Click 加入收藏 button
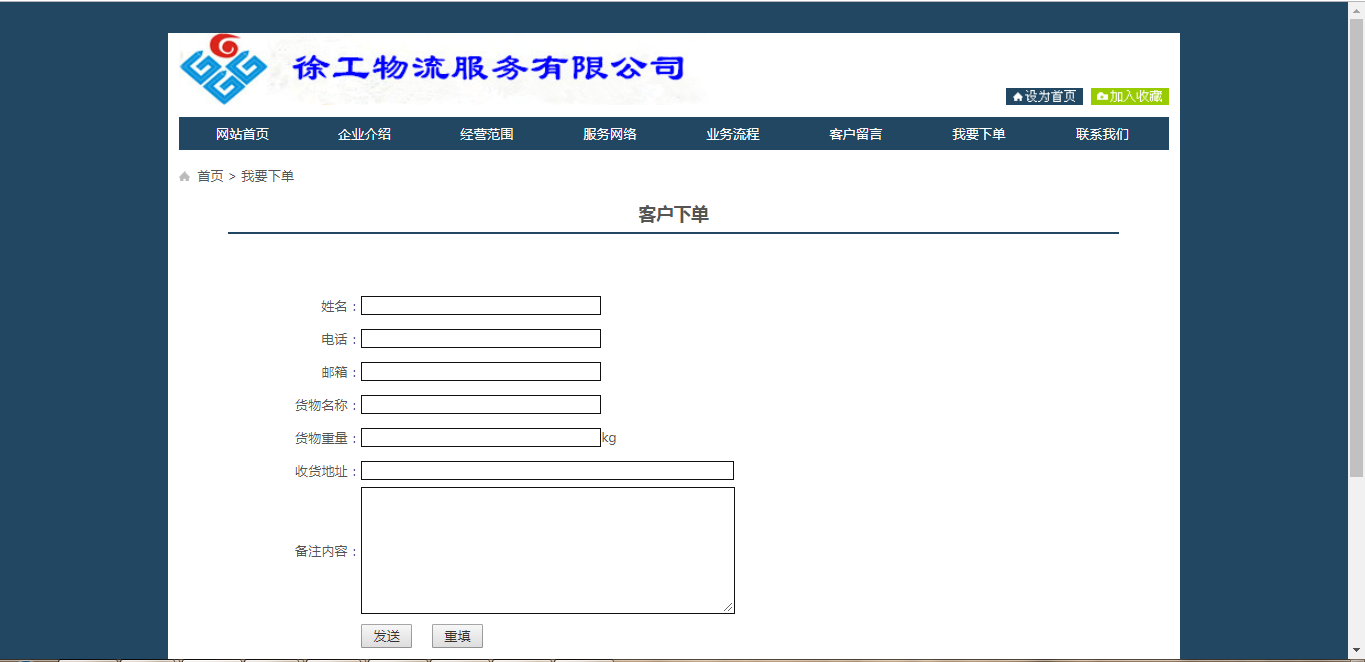1365x662 pixels. pyautogui.click(x=1130, y=96)
